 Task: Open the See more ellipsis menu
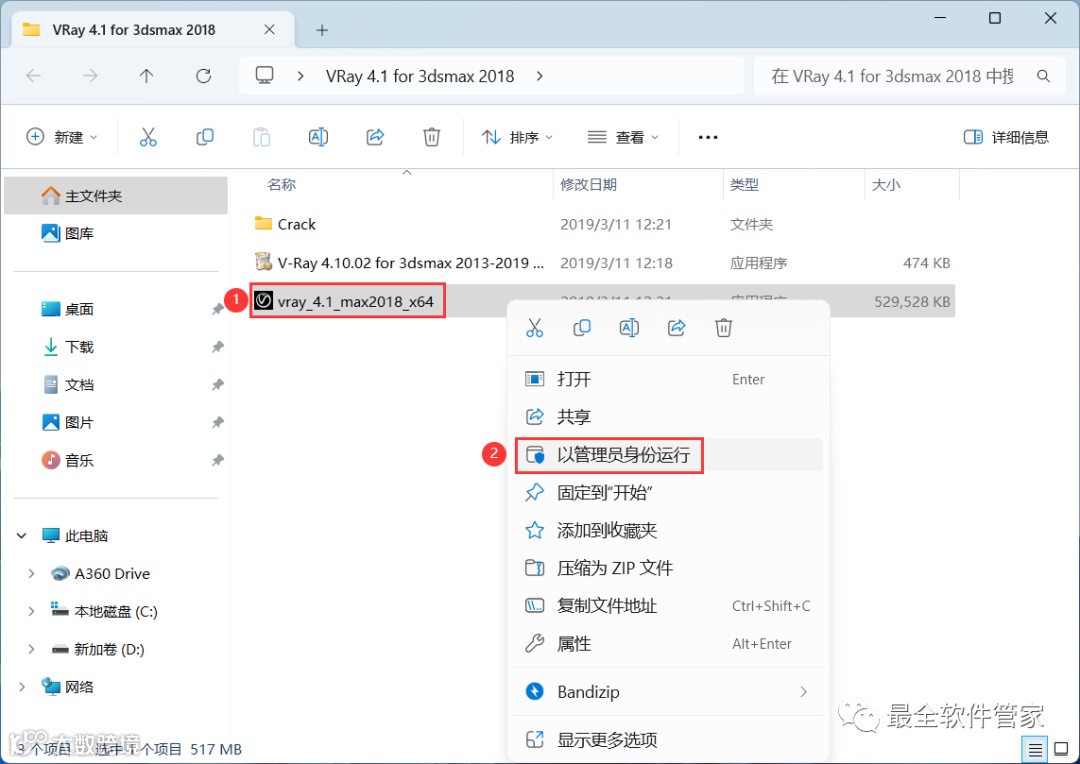(x=708, y=137)
